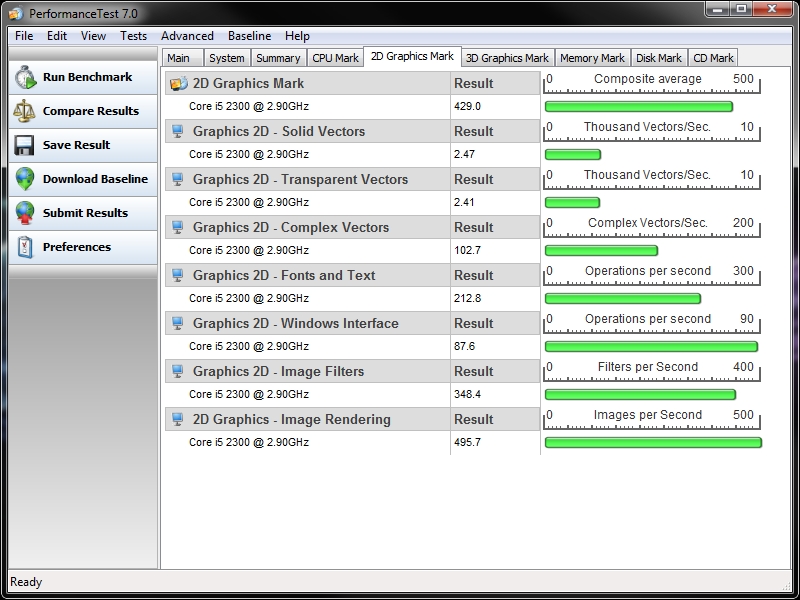The image size is (800, 600).
Task: Switch to the 3D Graphics Mark tab
Action: [507, 58]
